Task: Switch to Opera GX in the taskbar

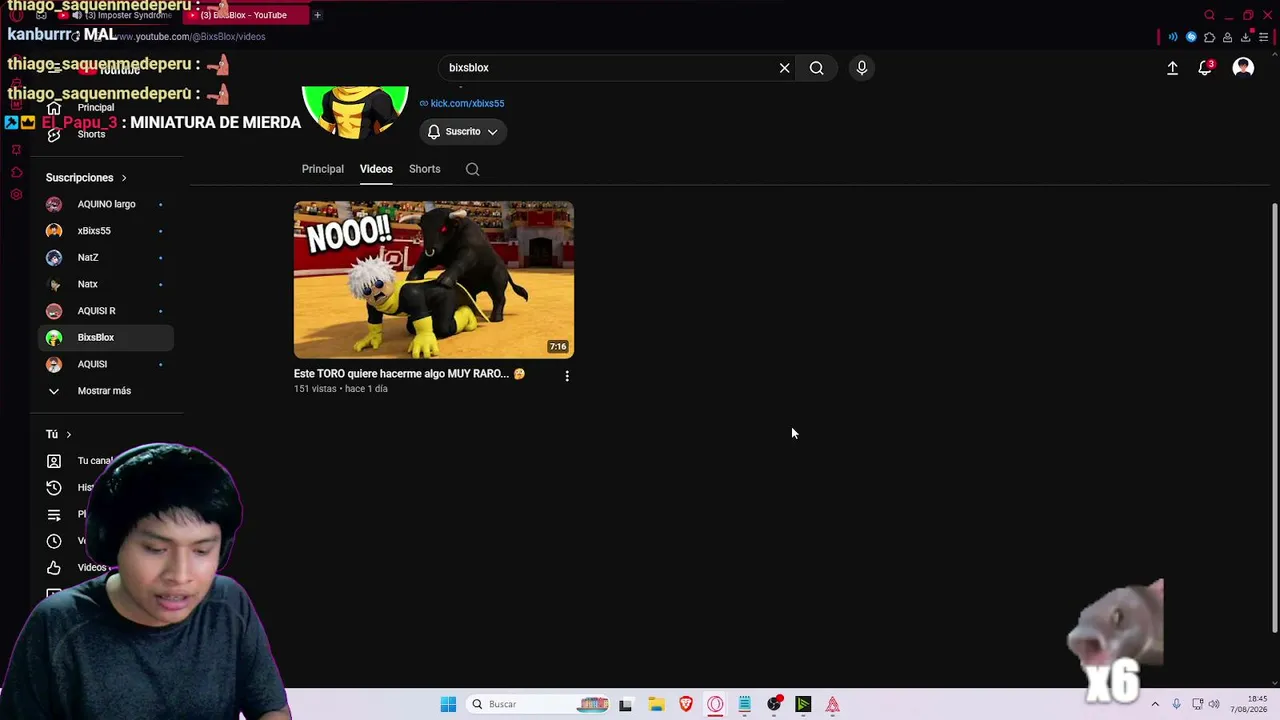Action: pos(715,704)
